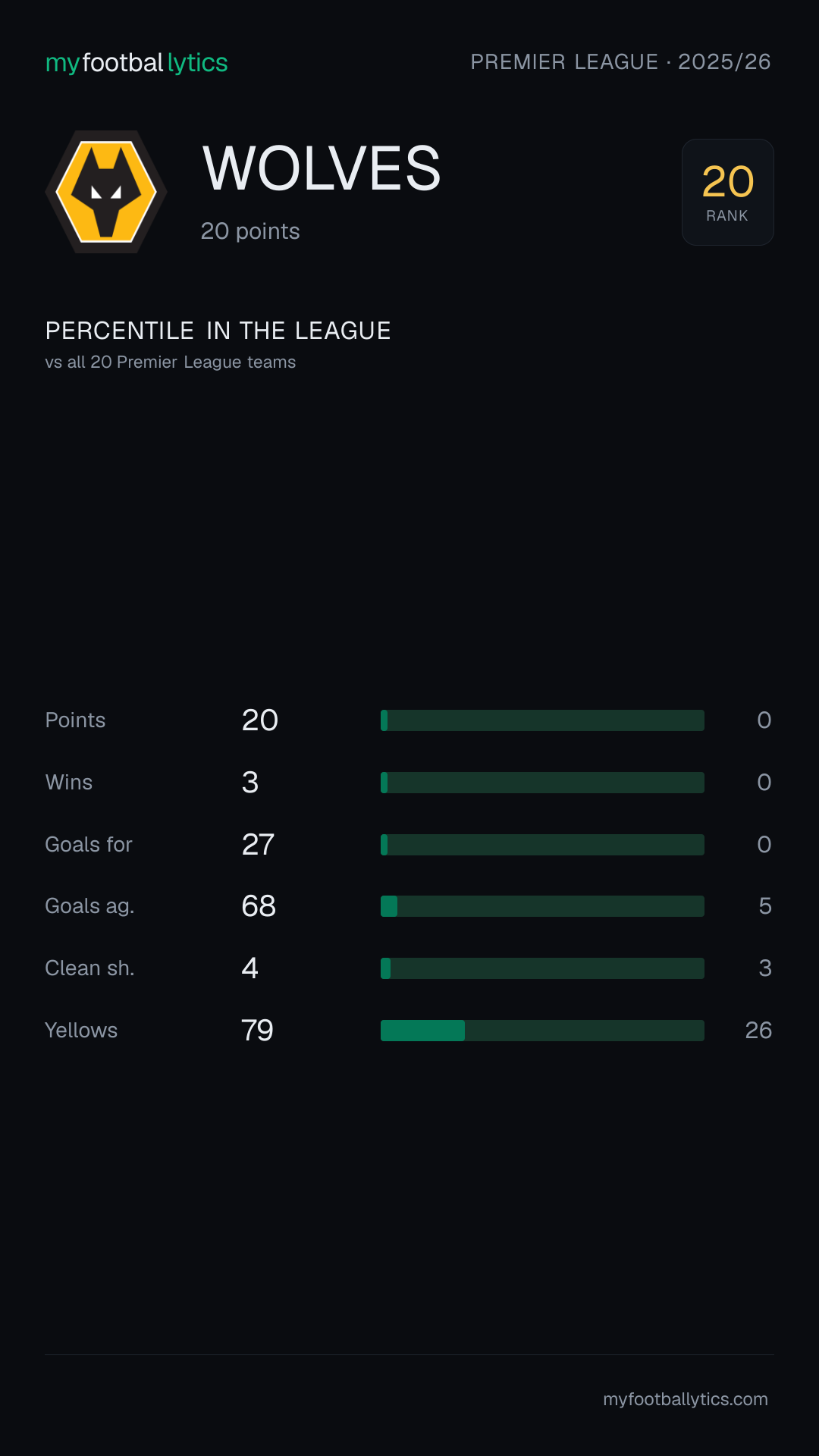Viewport: 819px width, 1456px height.
Task: Select the Clean sh. stat label
Action: click(x=89, y=968)
